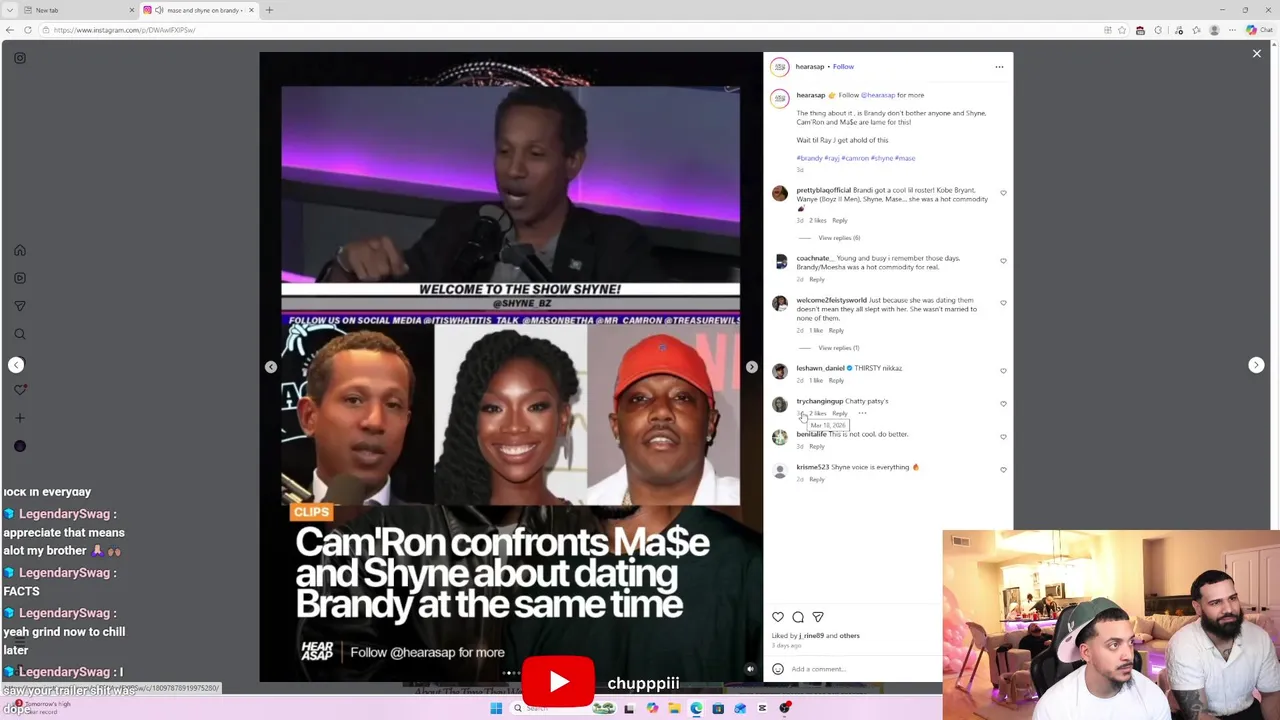1280x720 pixels.
Task: Open Copilot Chat in browser toolbar
Action: tap(1258, 30)
